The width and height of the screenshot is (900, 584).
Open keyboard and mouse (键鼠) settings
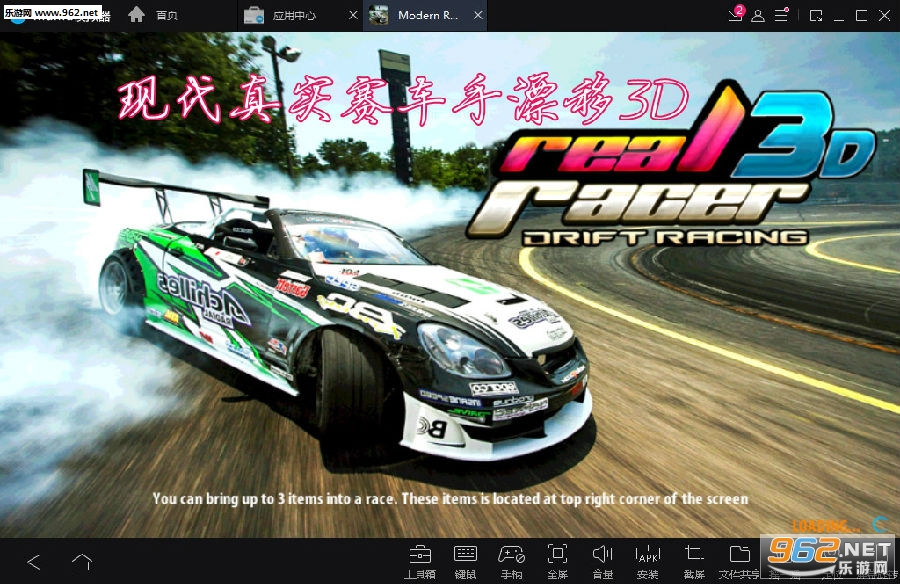point(465,562)
